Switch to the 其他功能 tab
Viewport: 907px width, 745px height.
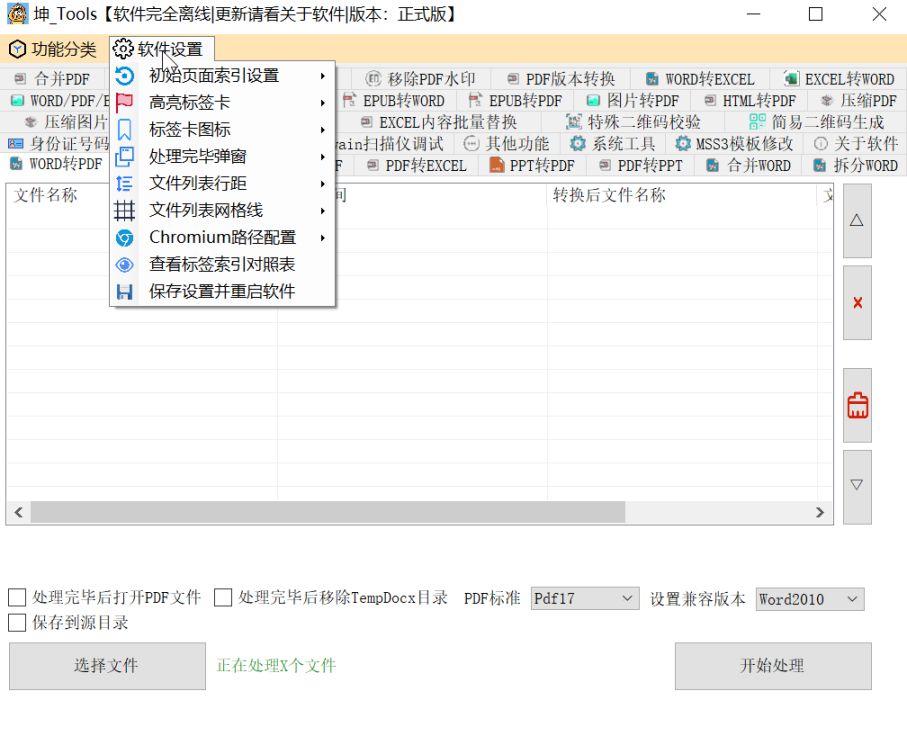506,143
